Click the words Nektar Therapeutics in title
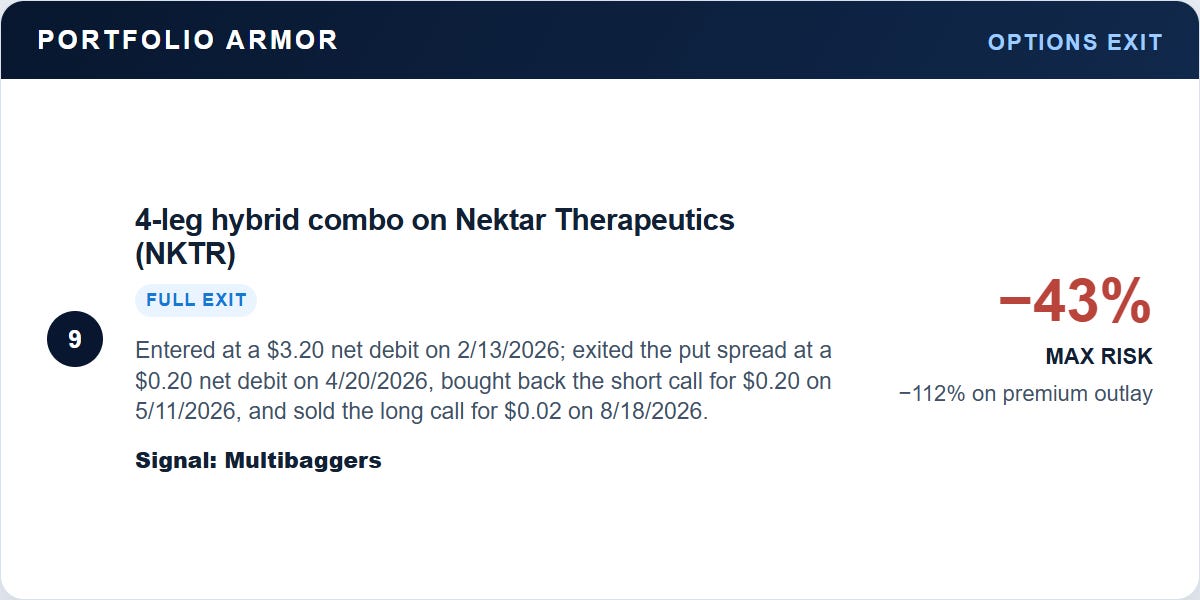The image size is (1200, 600). click(x=595, y=220)
